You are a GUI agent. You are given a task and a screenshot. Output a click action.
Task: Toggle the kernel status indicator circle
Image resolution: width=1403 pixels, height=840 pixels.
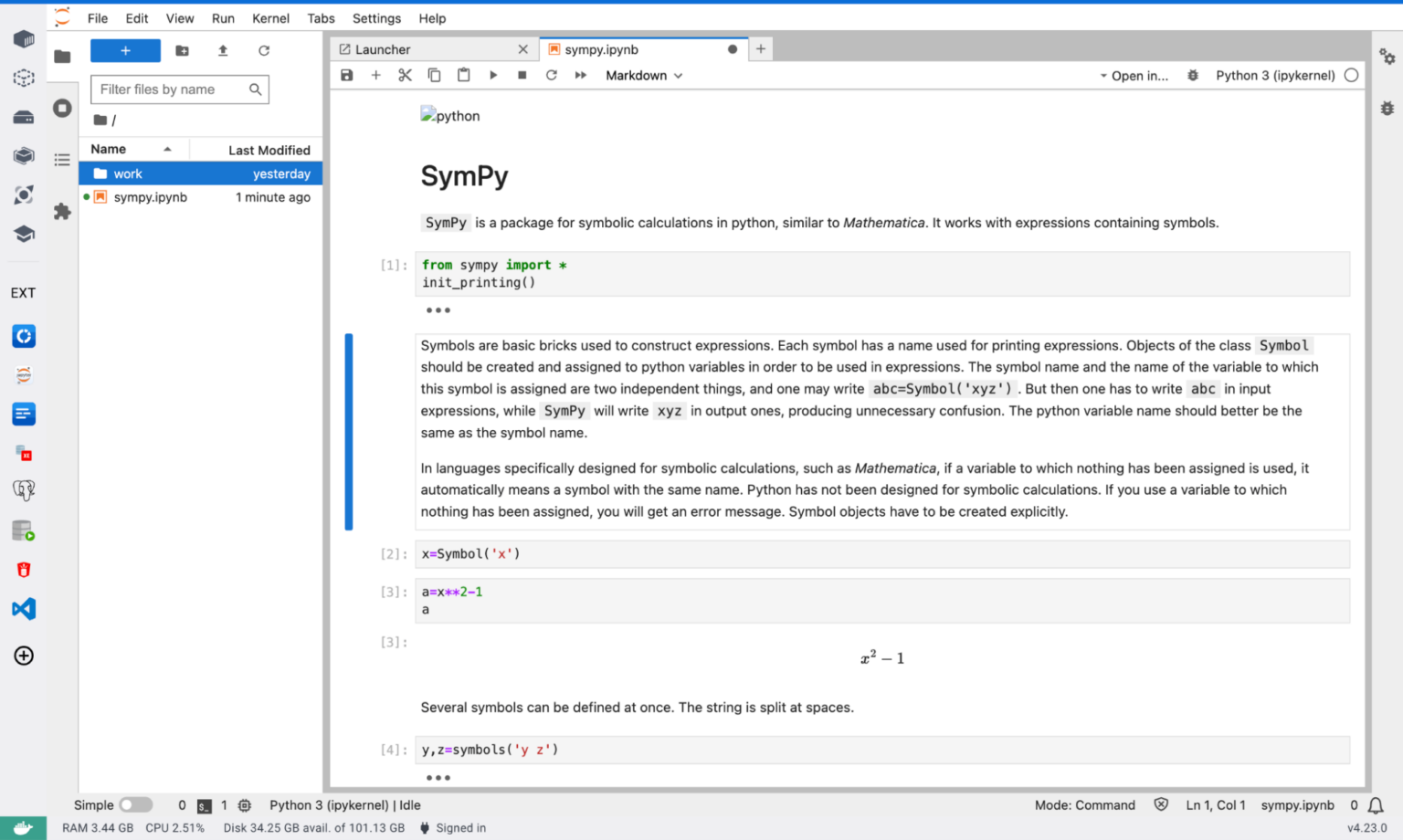[1351, 75]
